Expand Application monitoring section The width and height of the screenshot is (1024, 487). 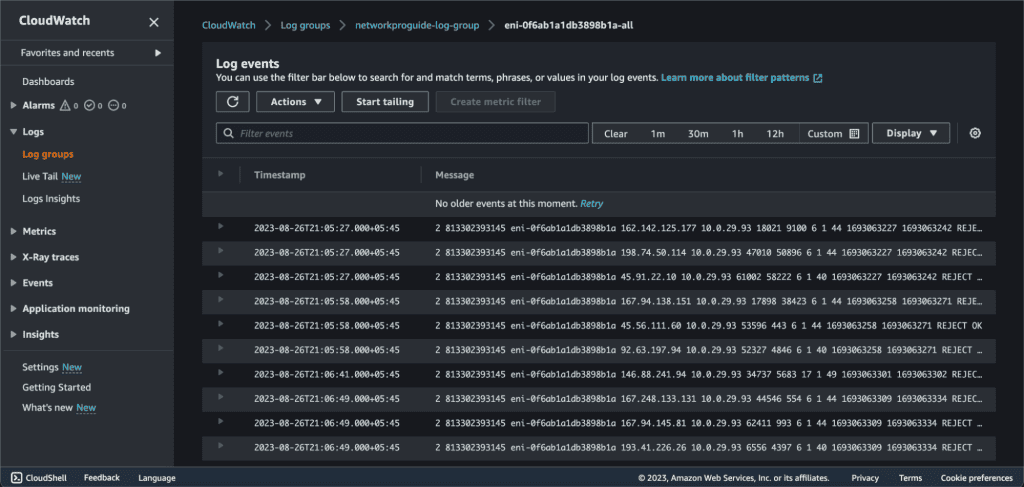coord(14,309)
